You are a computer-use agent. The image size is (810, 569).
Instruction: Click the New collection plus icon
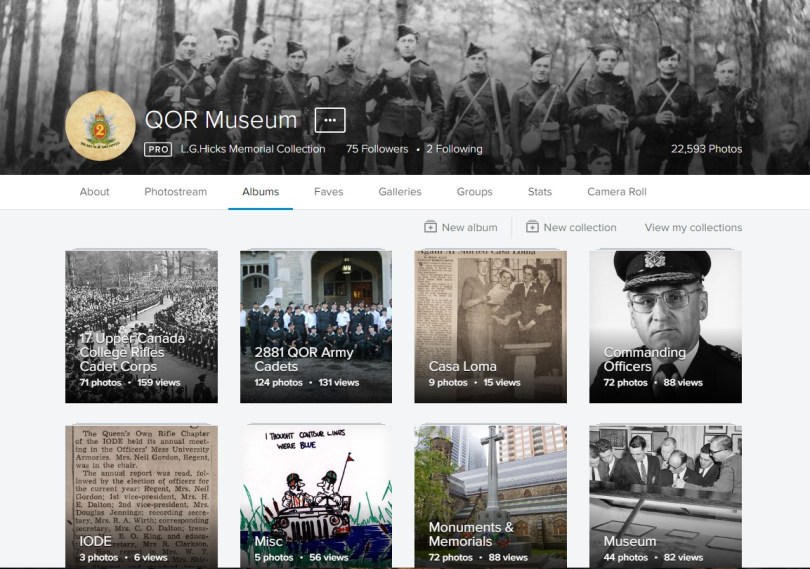pyautogui.click(x=532, y=227)
